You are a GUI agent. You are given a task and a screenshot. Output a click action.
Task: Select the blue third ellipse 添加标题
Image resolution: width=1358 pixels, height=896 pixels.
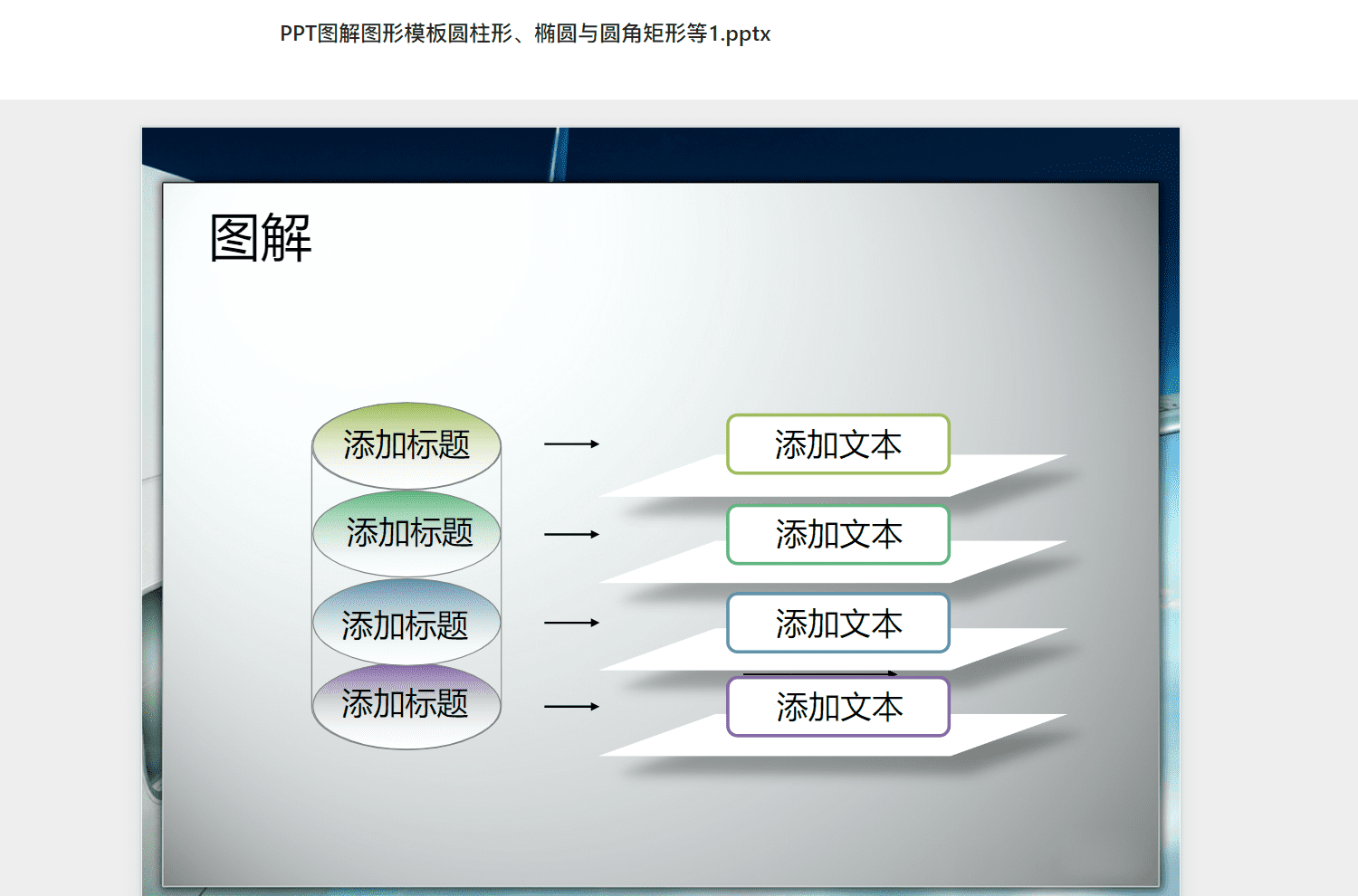coord(406,623)
